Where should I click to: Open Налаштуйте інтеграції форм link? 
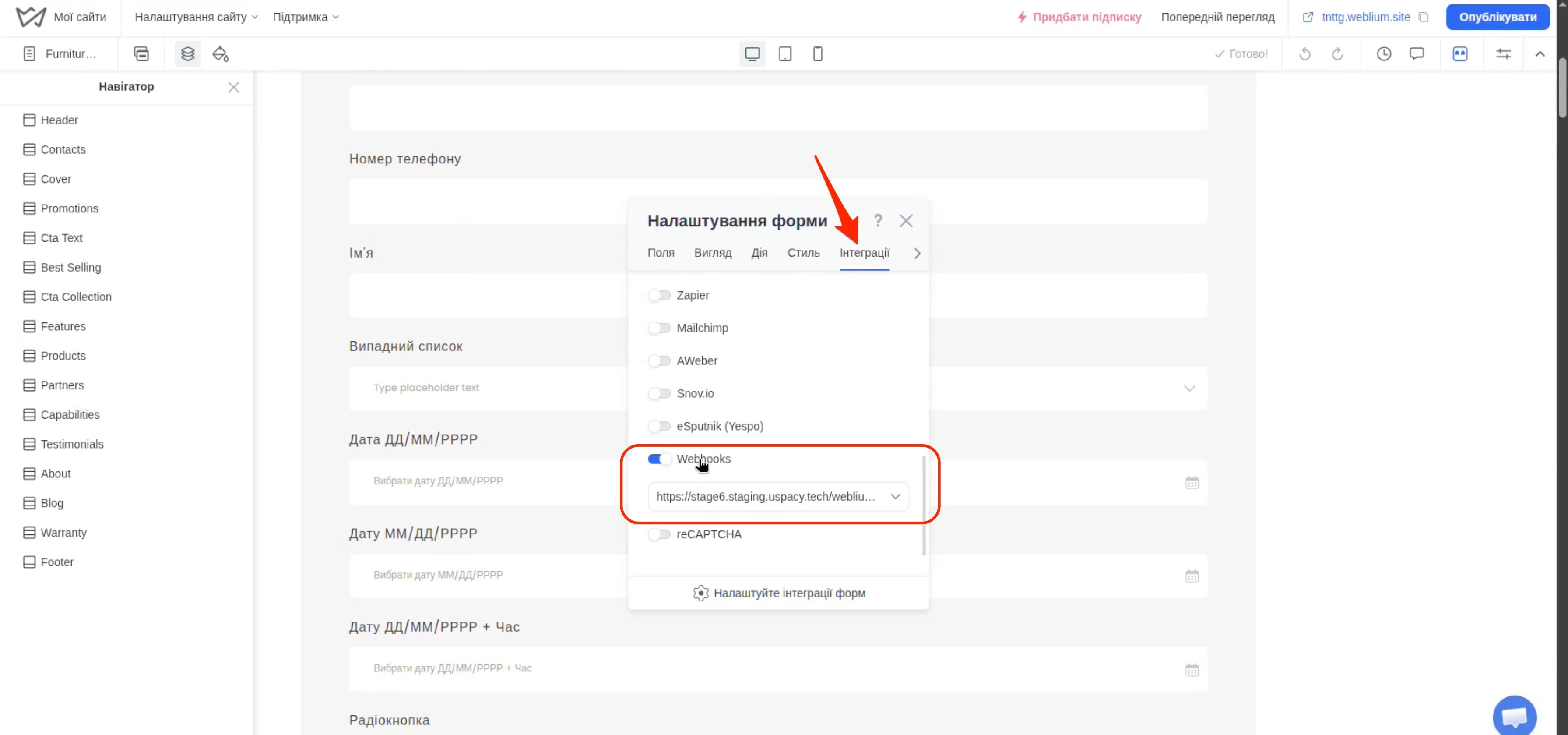click(778, 593)
